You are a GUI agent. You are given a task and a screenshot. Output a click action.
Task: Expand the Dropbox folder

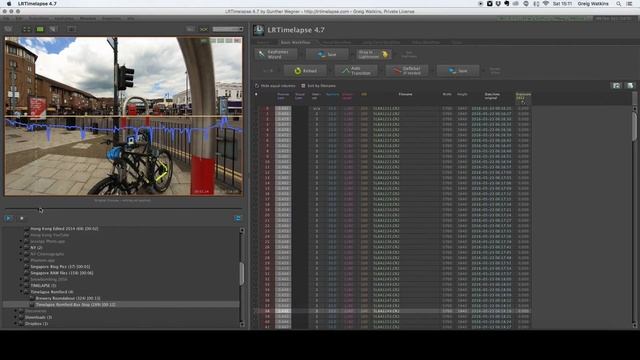pyautogui.click(x=16, y=324)
